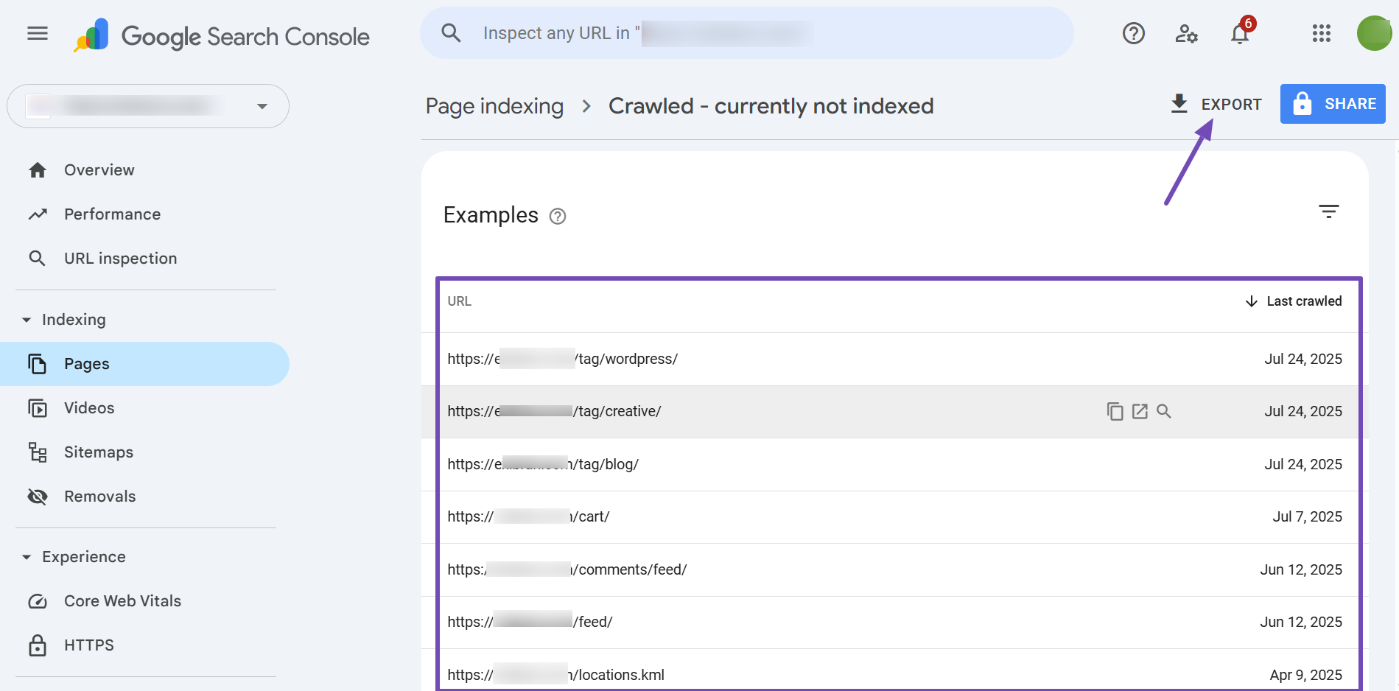Screen dimensions: 1399x691
Task: Collapse the Experience section
Action: [27, 557]
